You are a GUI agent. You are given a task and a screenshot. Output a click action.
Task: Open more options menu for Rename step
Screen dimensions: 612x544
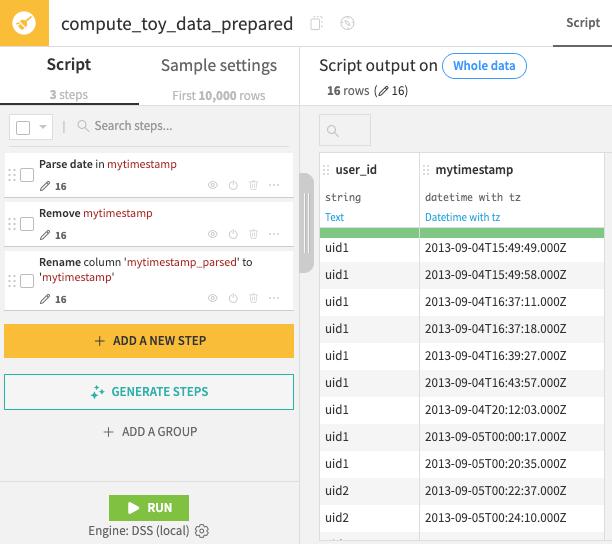click(274, 298)
